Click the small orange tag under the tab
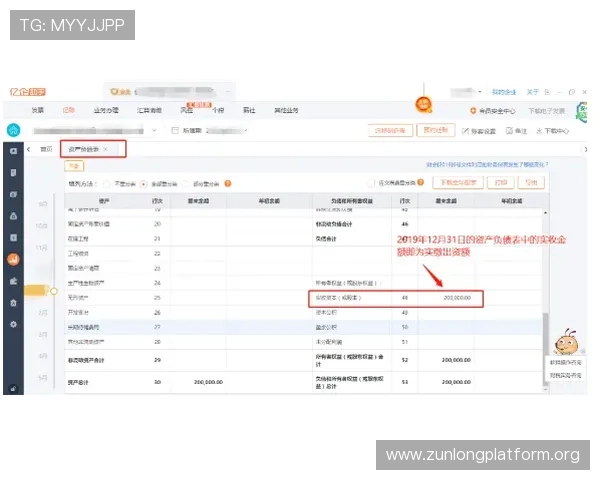This screenshot has width=600, height=480. pyautogui.click(x=74, y=166)
